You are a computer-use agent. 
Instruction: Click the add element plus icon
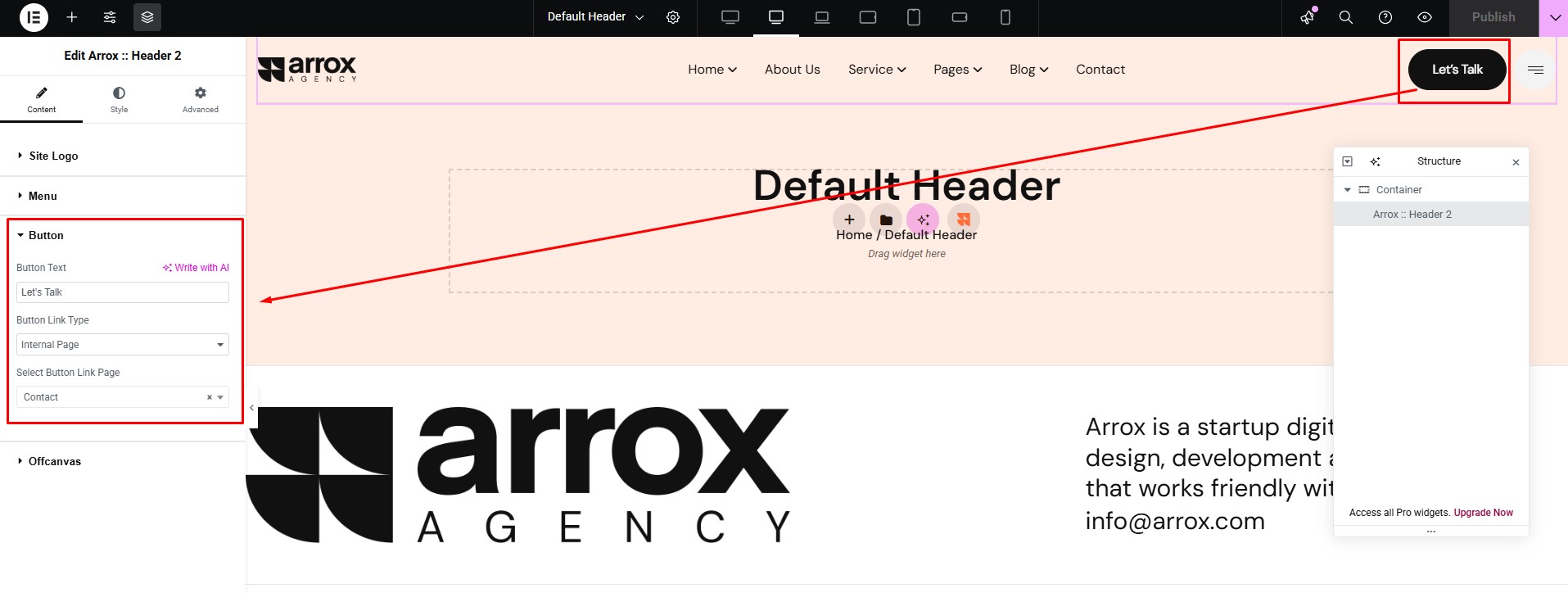[x=72, y=17]
